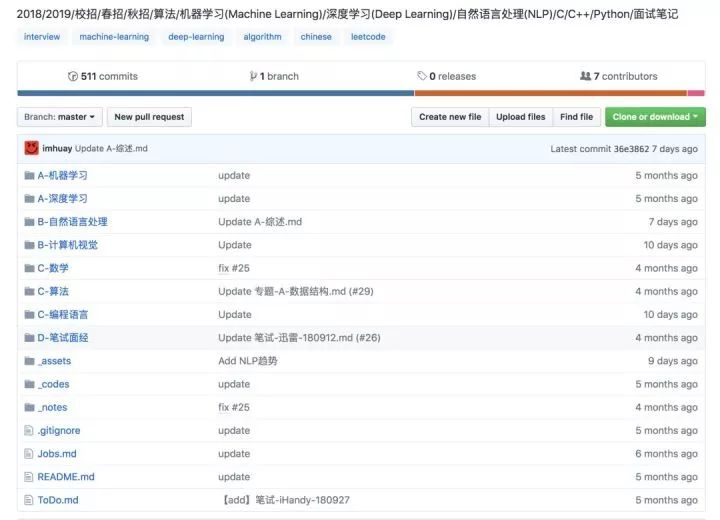This screenshot has height=520, width=720.
Task: Open the B-自然语言处理 folder
Action: (73, 222)
